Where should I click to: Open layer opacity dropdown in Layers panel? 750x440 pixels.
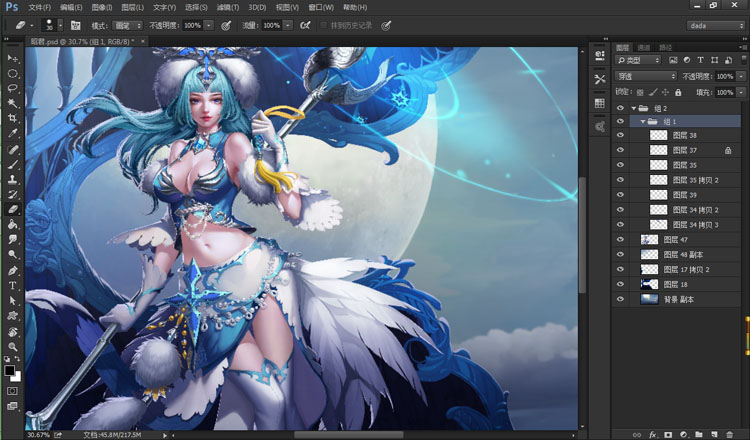point(741,76)
